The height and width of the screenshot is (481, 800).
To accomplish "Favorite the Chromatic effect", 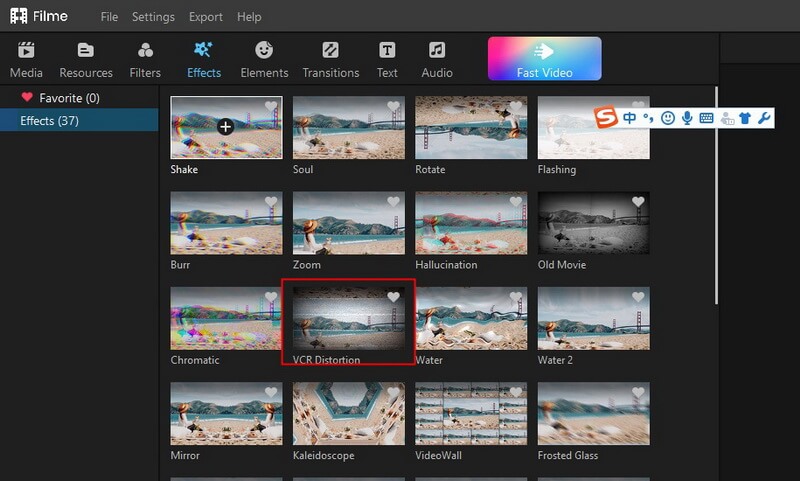I will pyautogui.click(x=271, y=297).
